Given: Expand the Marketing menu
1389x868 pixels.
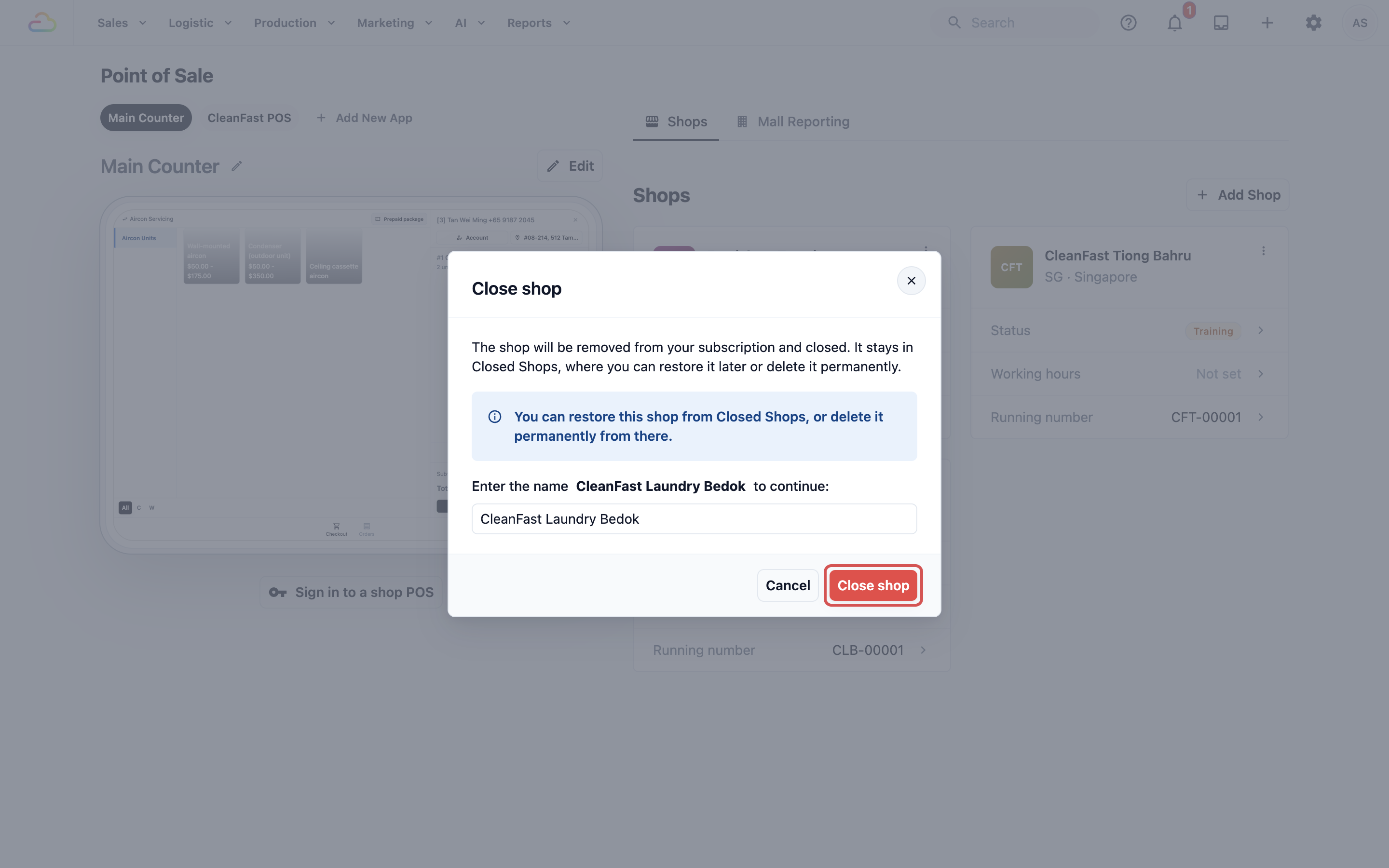Looking at the screenshot, I should [395, 23].
